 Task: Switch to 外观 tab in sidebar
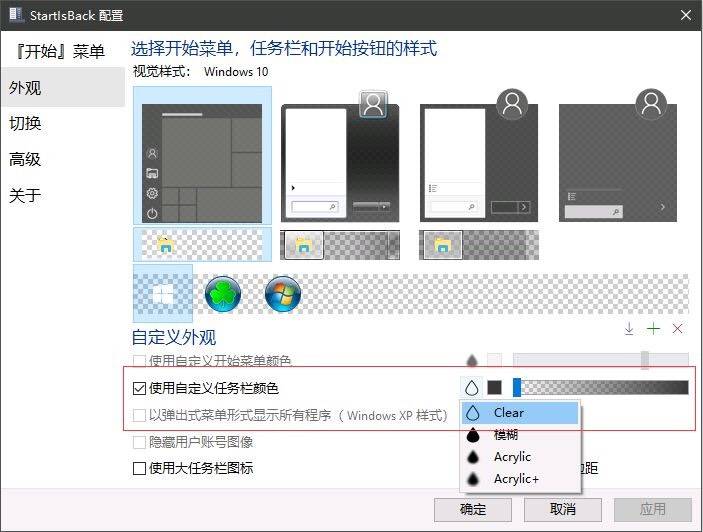63,87
